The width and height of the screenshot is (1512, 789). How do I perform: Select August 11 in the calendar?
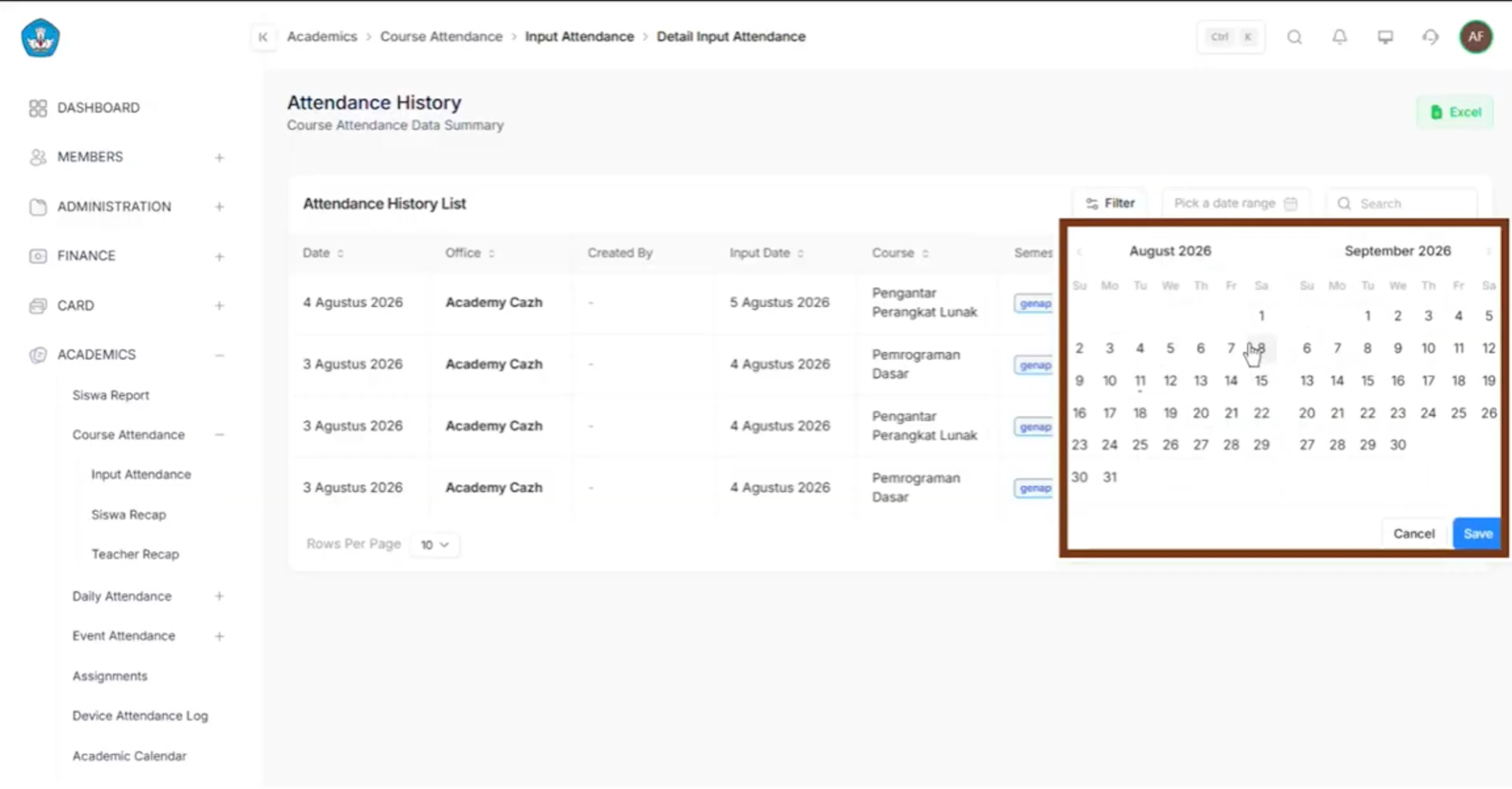(1139, 381)
